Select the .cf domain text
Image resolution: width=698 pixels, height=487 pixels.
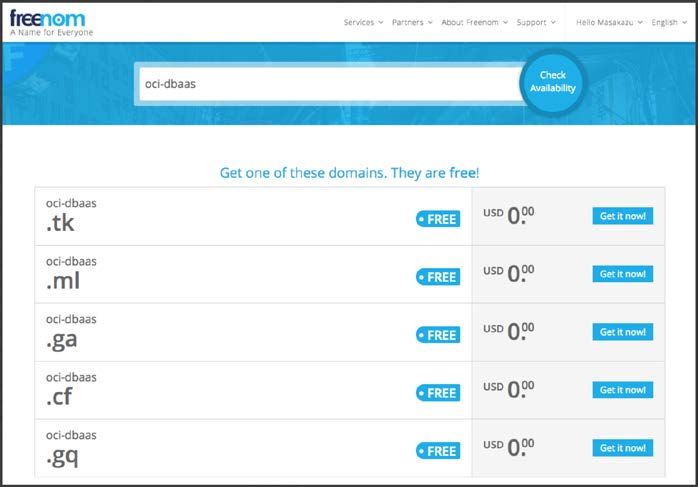click(59, 397)
